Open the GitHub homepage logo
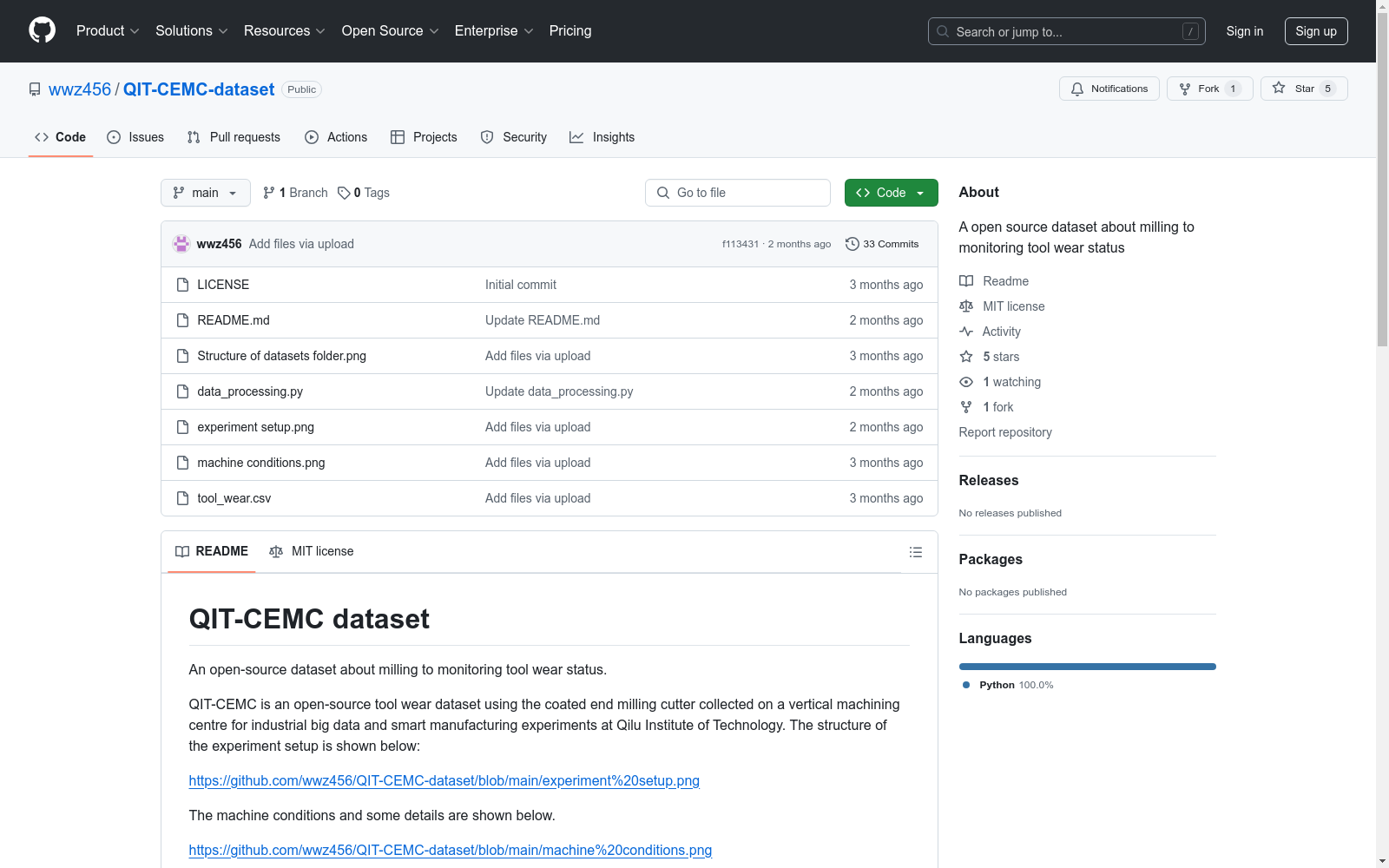 [42, 30]
